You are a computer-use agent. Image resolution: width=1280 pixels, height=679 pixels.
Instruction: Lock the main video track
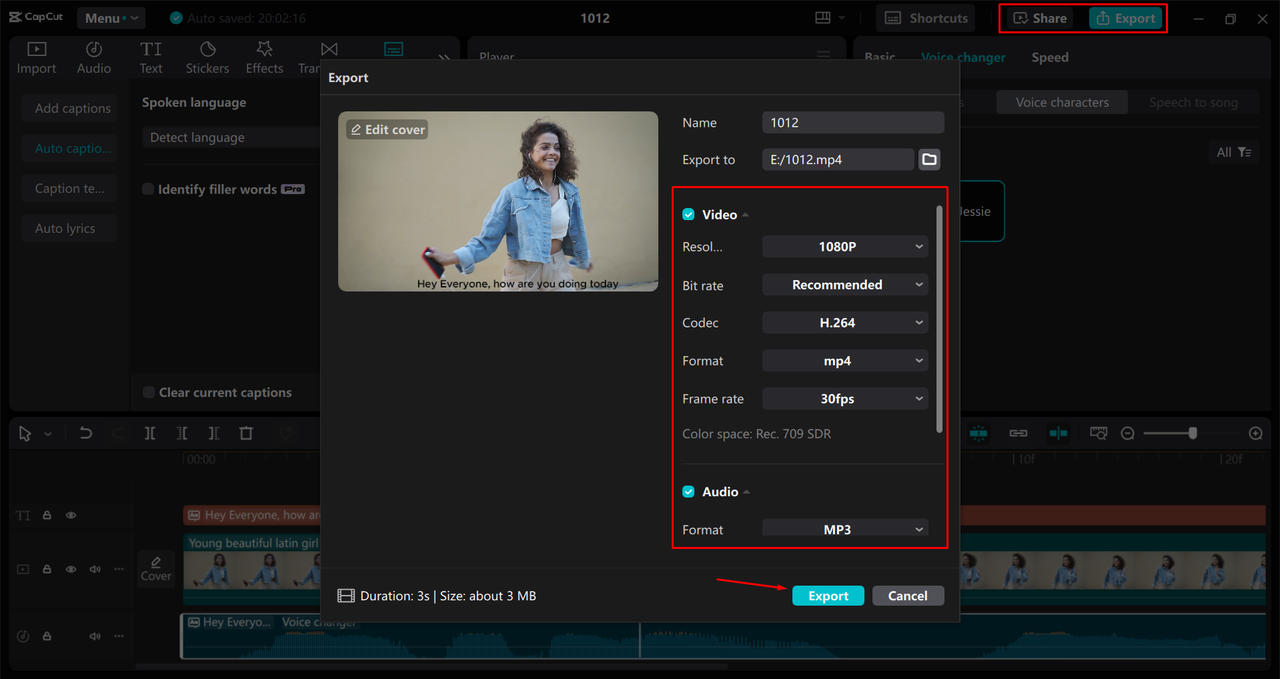pyautogui.click(x=47, y=569)
